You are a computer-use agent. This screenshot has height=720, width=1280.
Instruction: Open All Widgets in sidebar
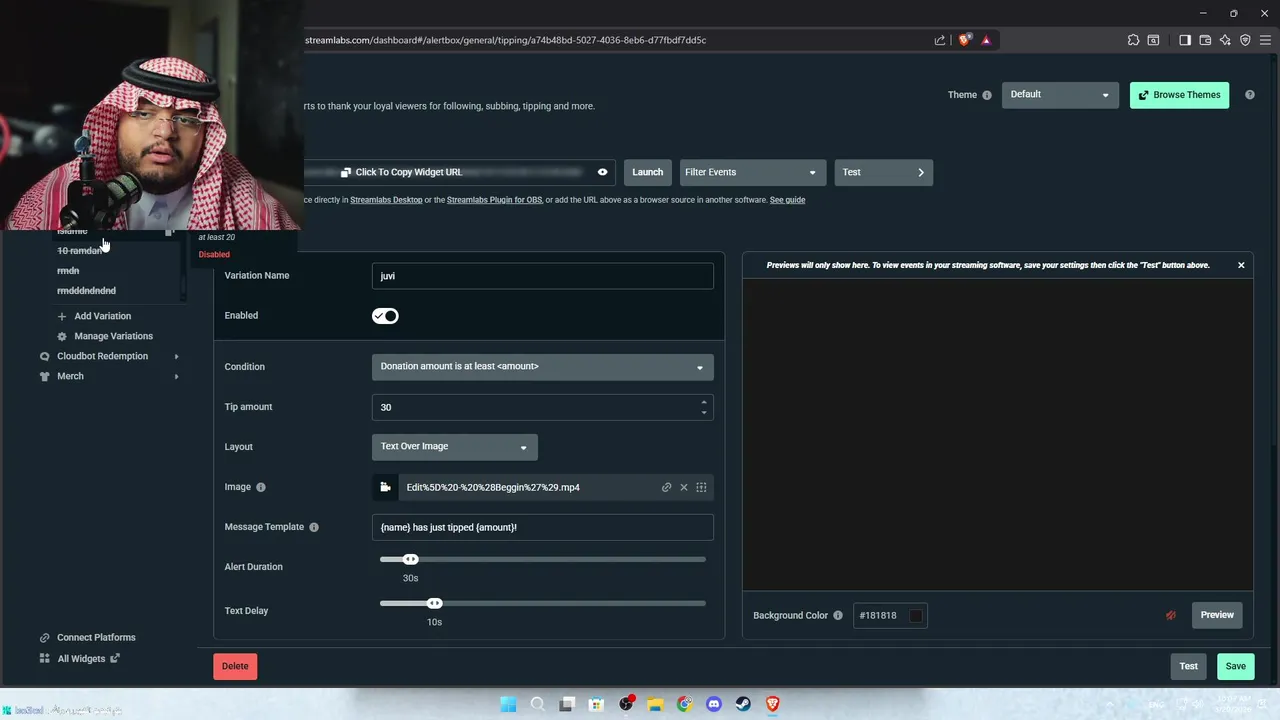81,658
